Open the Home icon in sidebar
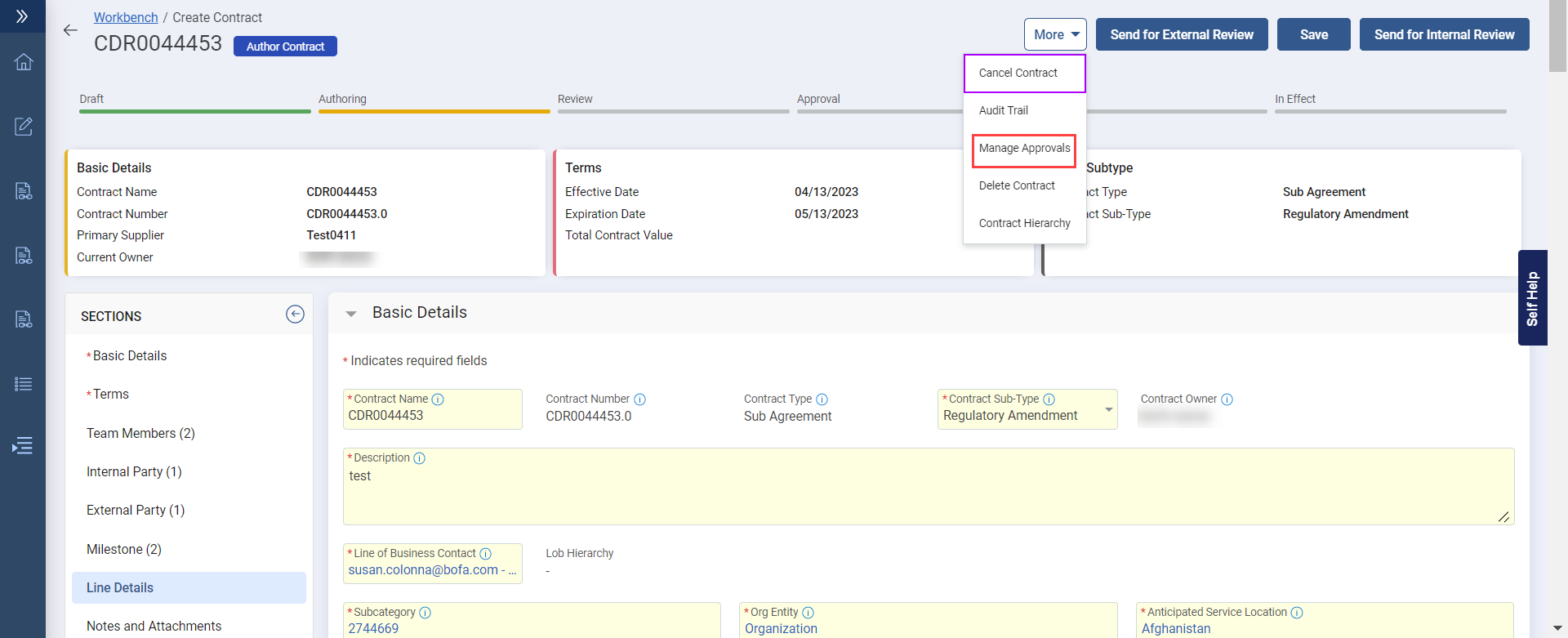 (24, 62)
